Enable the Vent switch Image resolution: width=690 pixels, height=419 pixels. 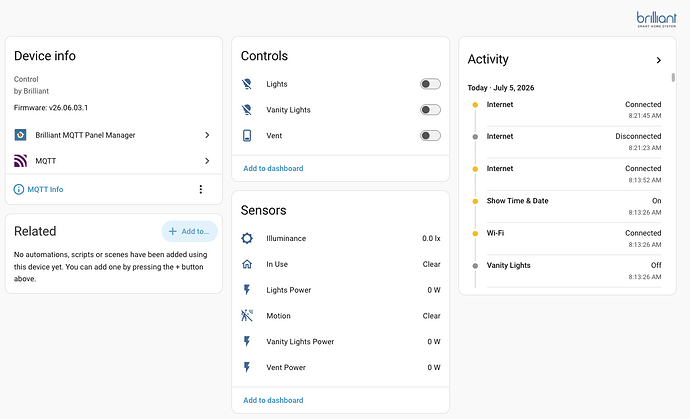pyautogui.click(x=430, y=136)
